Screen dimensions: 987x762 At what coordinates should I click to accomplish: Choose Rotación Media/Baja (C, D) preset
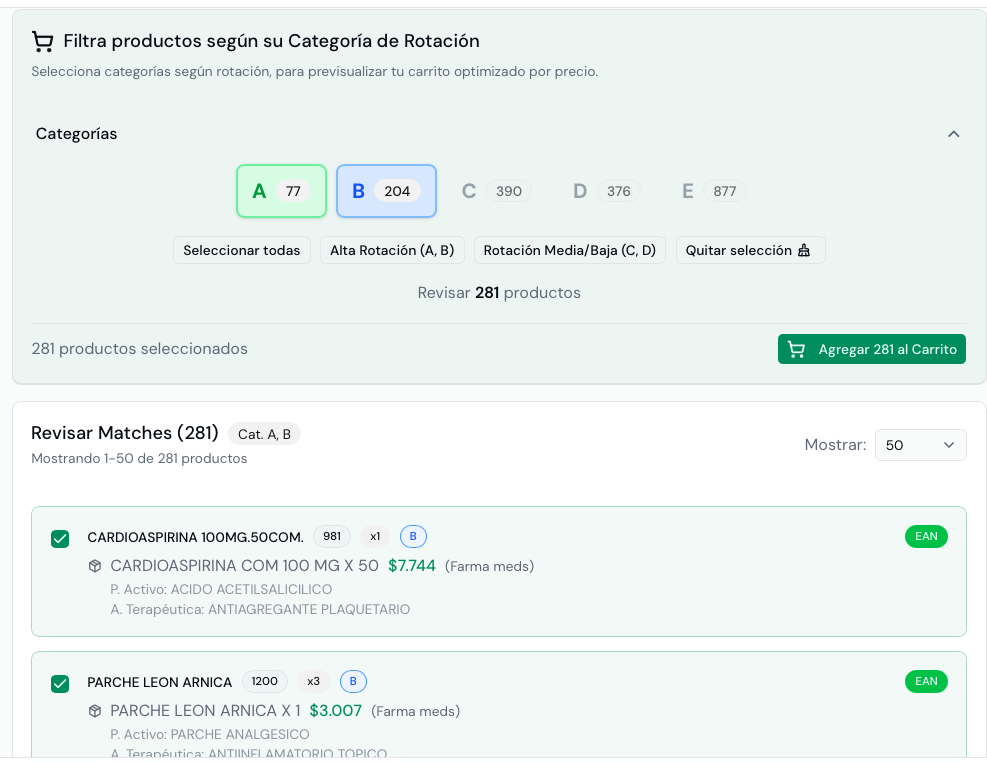pyautogui.click(x=569, y=250)
